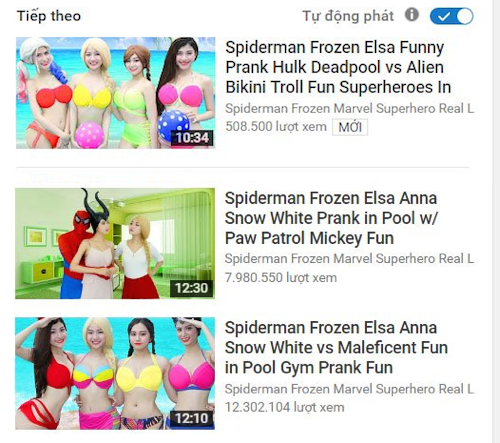Open the 12:30 Spiderman green room thumbnail
This screenshot has height=443, width=500.
point(115,243)
